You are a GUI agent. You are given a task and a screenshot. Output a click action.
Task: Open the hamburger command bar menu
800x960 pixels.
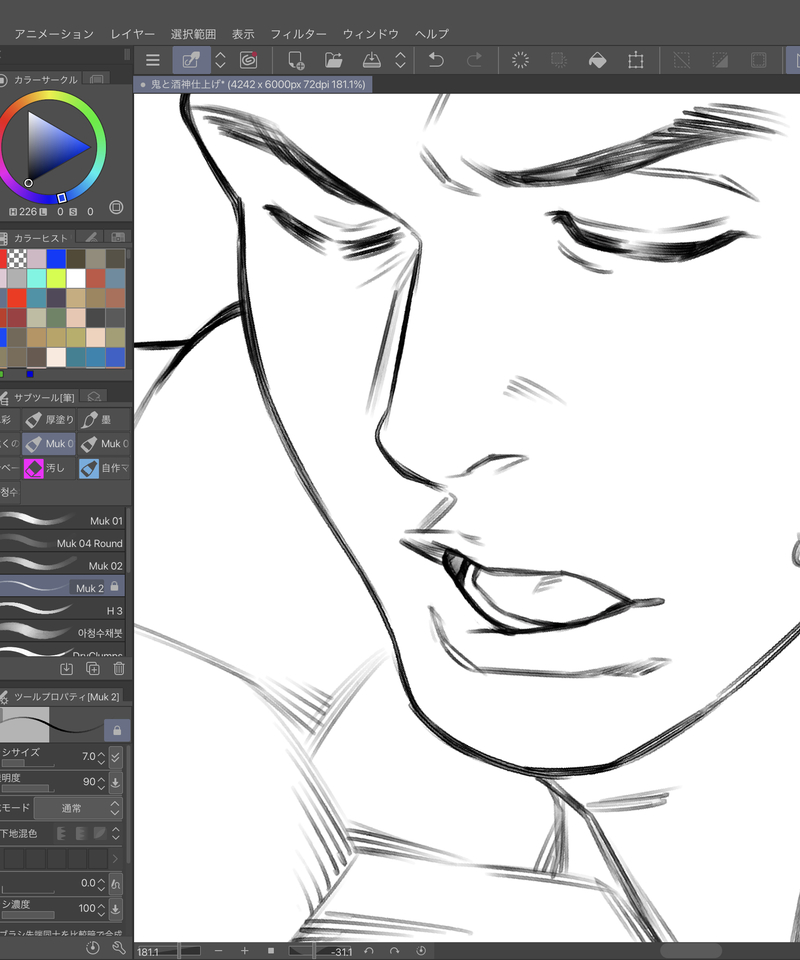153,60
